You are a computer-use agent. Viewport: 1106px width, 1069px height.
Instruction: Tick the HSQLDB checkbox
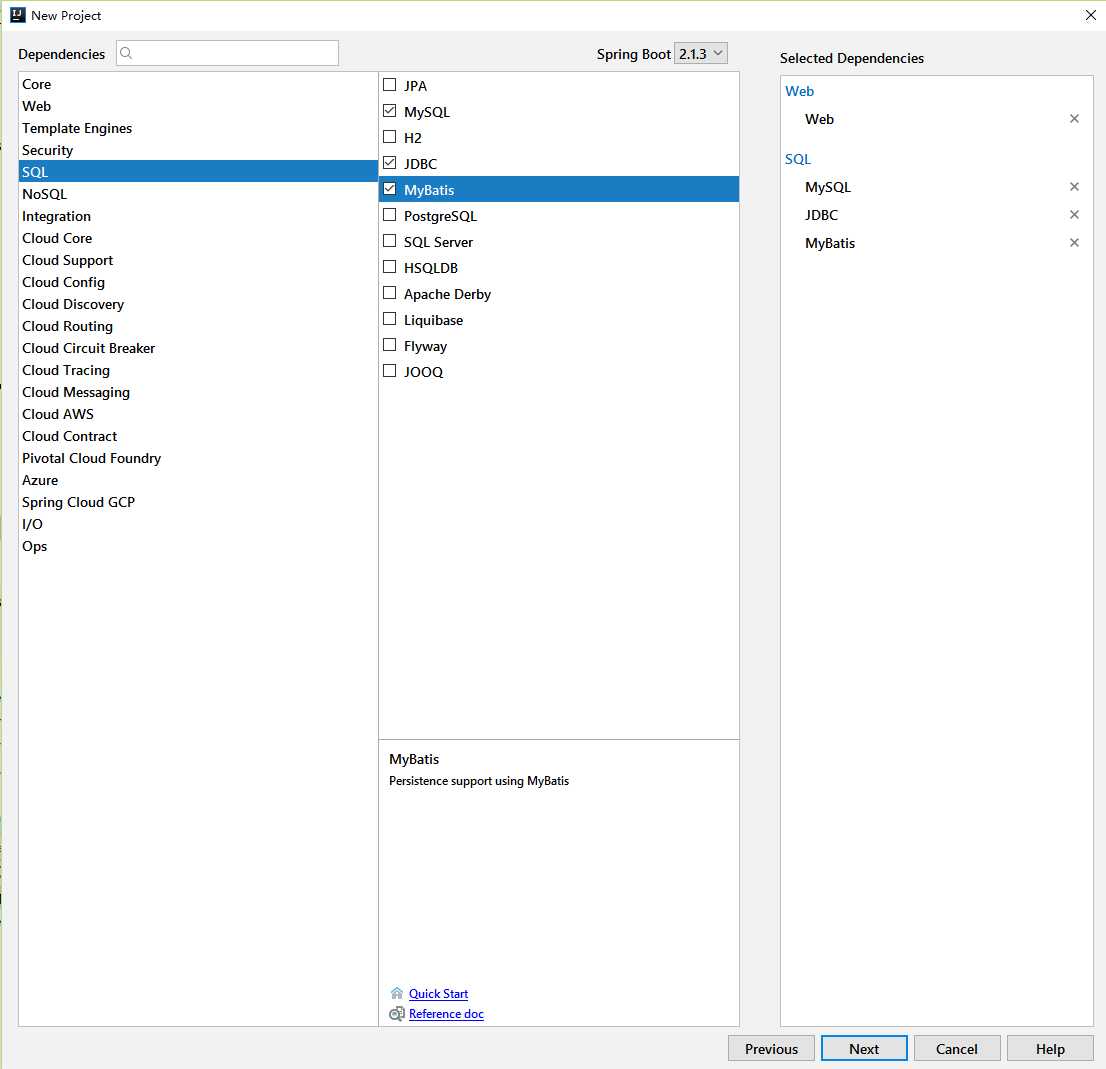coord(389,267)
